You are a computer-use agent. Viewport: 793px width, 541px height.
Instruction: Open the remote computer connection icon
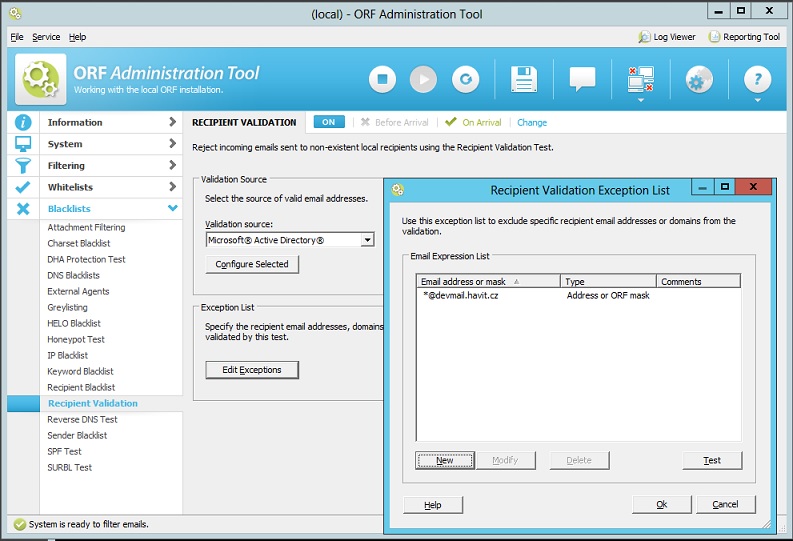coord(640,79)
